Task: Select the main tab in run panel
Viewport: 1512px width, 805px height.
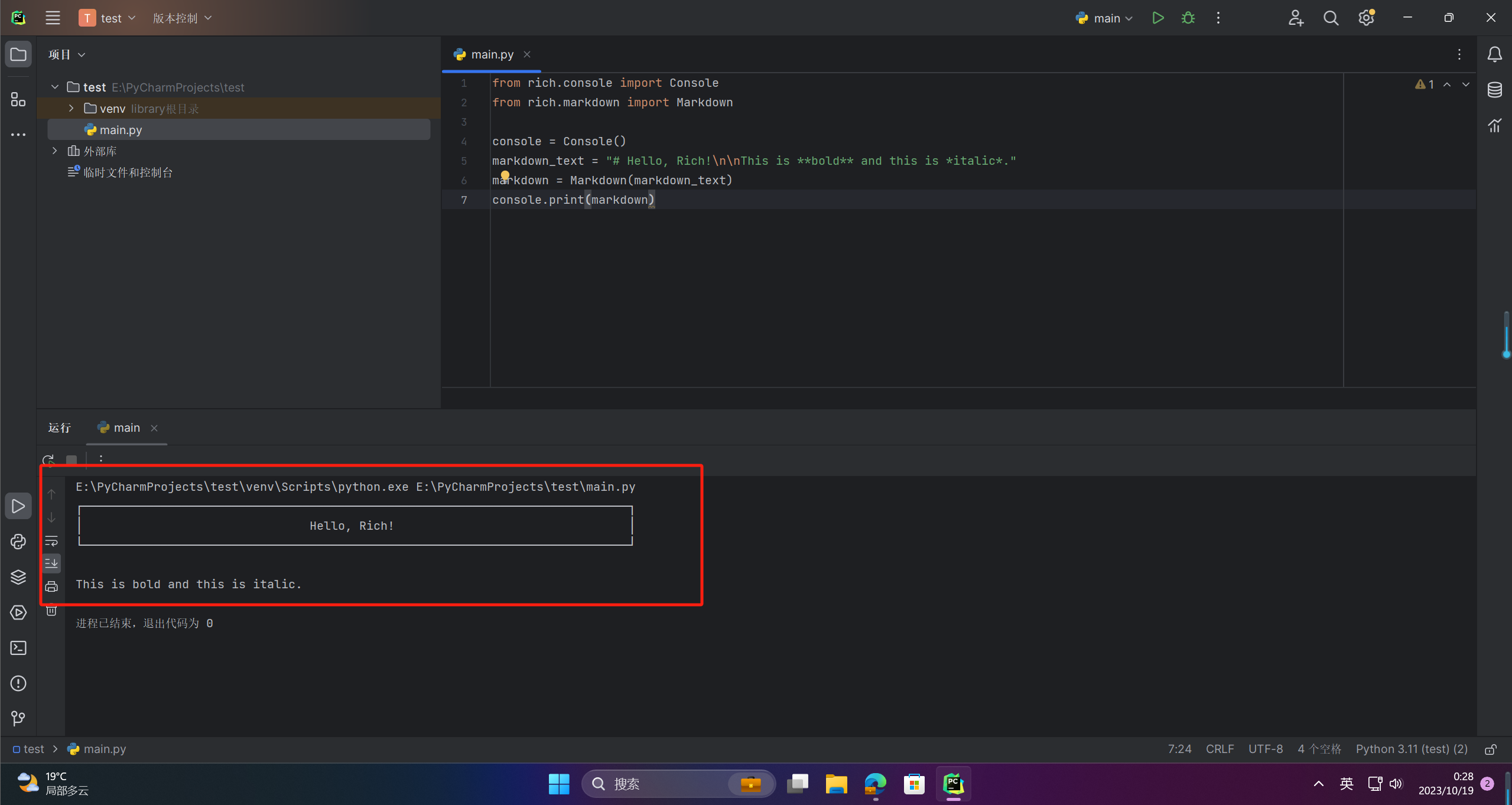Action: coord(126,428)
